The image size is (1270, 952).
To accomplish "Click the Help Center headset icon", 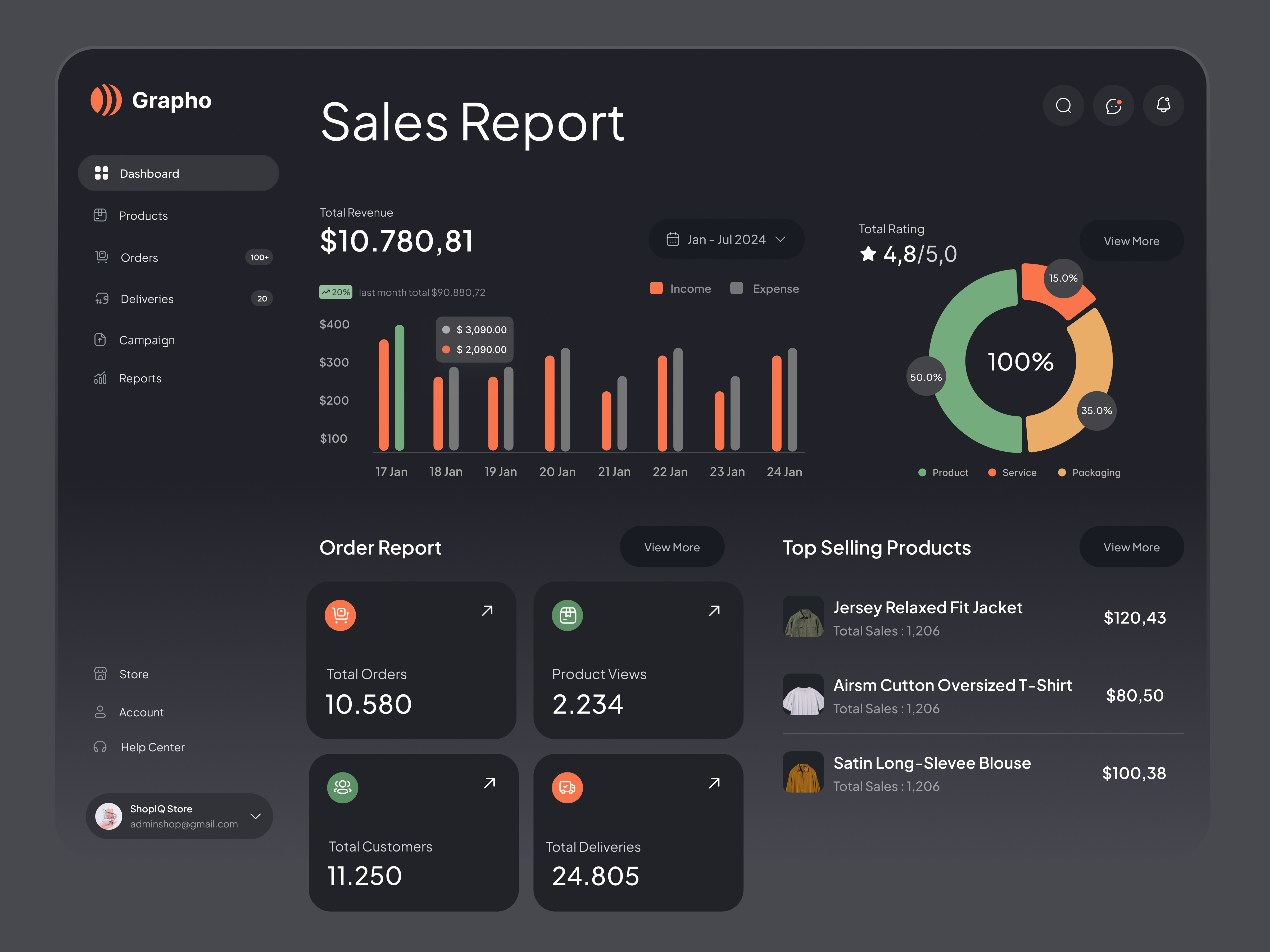I will pos(100,747).
